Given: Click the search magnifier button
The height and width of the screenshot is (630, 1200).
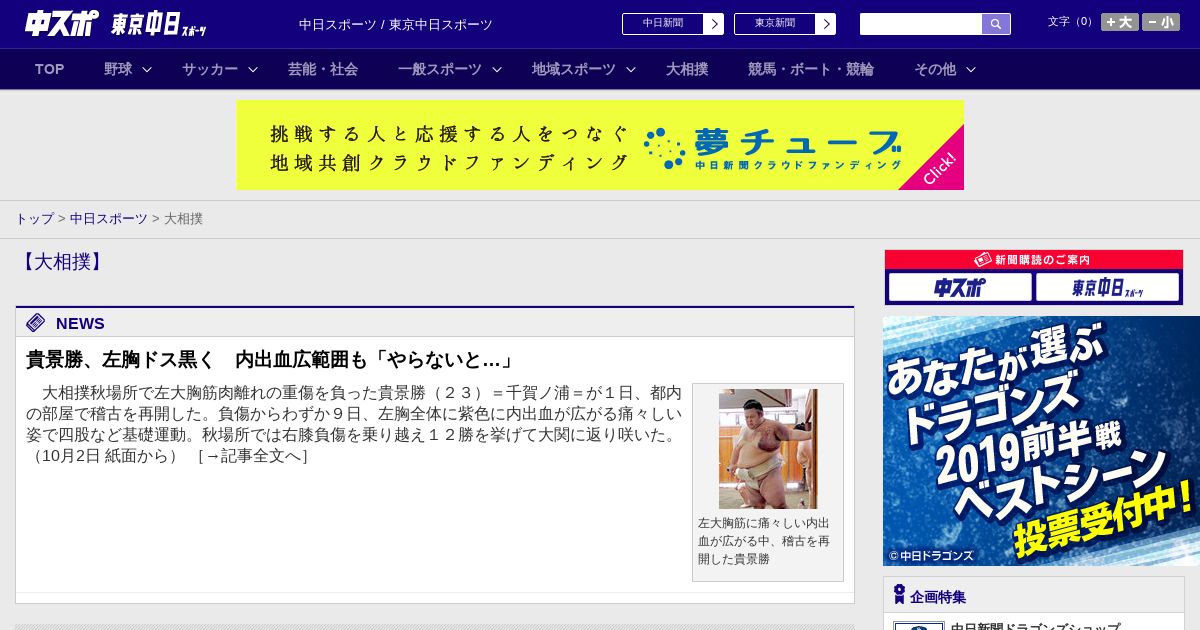Looking at the screenshot, I should coord(996,24).
